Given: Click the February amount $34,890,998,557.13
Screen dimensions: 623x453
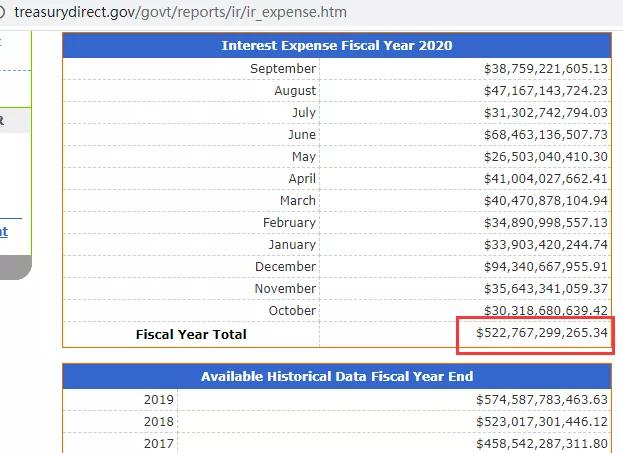Looking at the screenshot, I should point(546,223).
